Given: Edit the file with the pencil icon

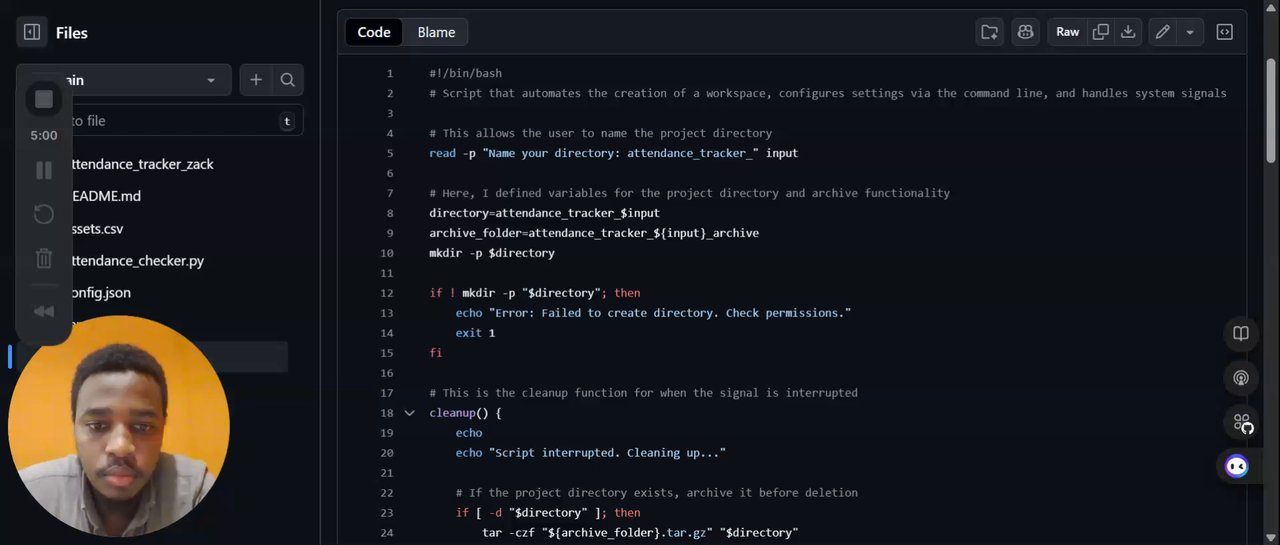Looking at the screenshot, I should coord(1163,32).
